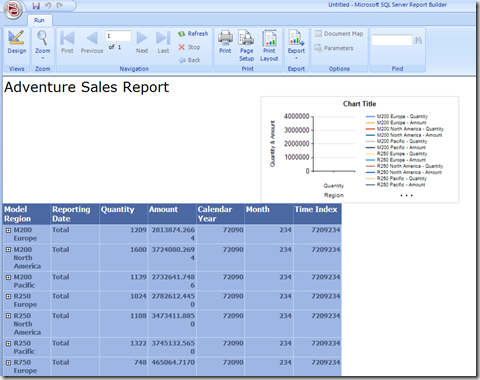Go to the Previous page
Screen dimensions: 480x380
(92, 42)
